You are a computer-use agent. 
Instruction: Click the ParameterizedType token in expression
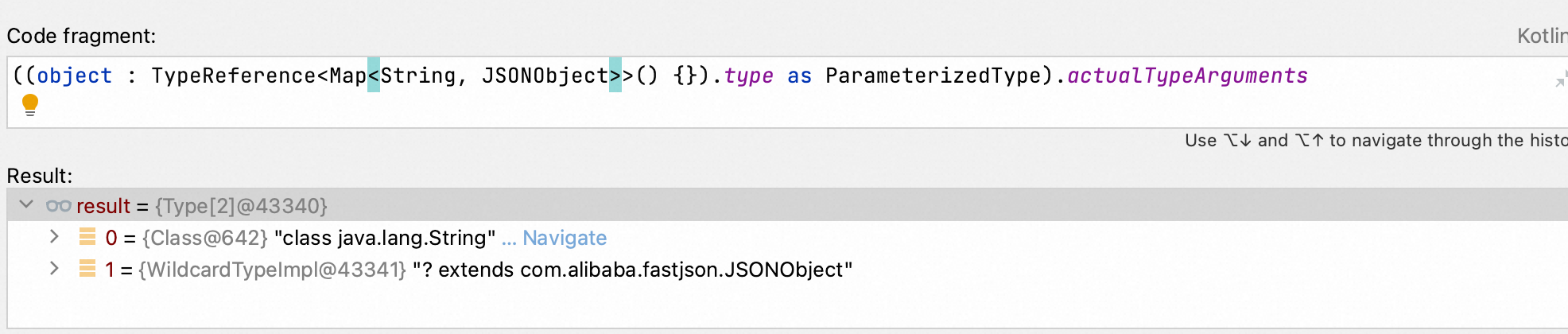(933, 76)
